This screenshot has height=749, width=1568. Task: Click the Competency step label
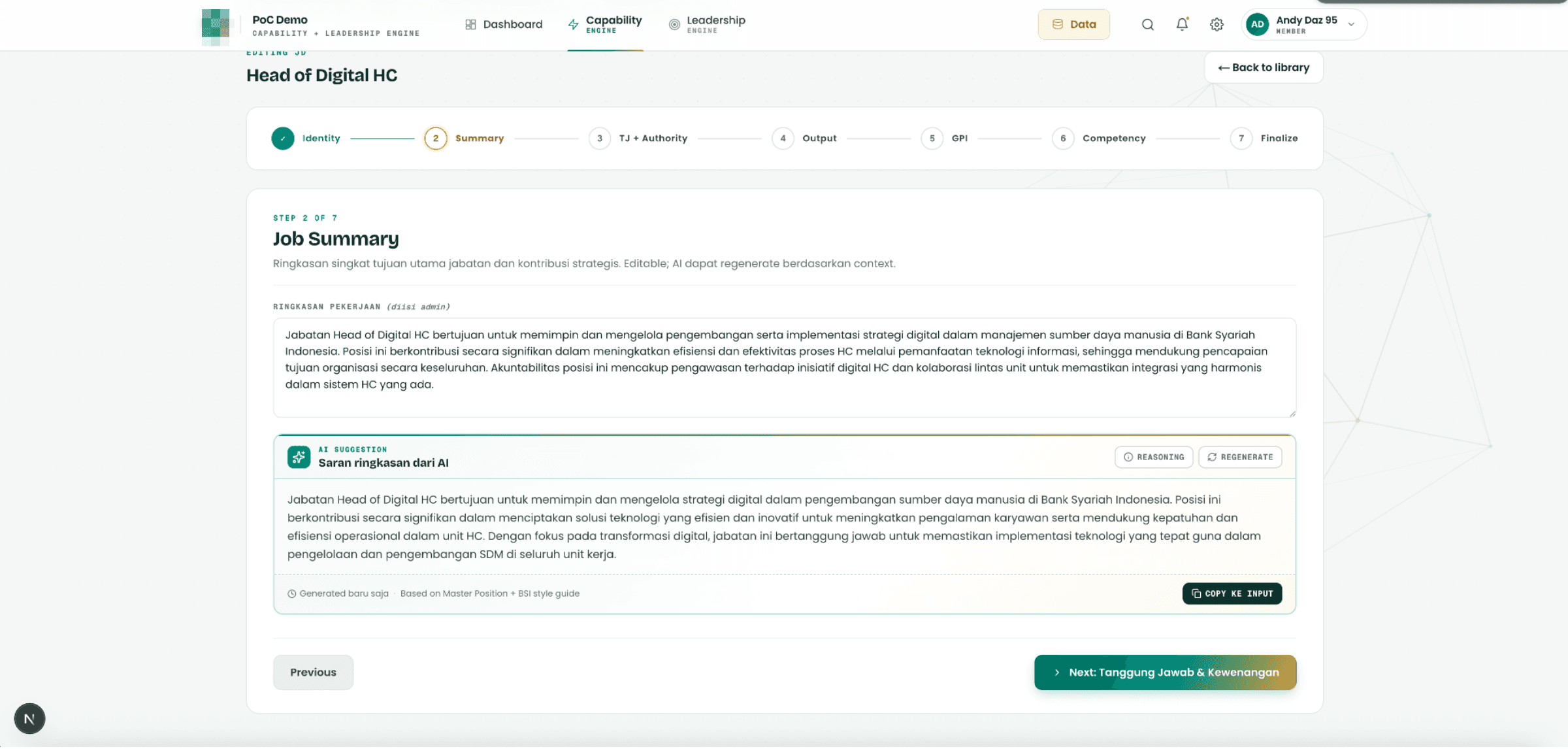tap(1114, 139)
